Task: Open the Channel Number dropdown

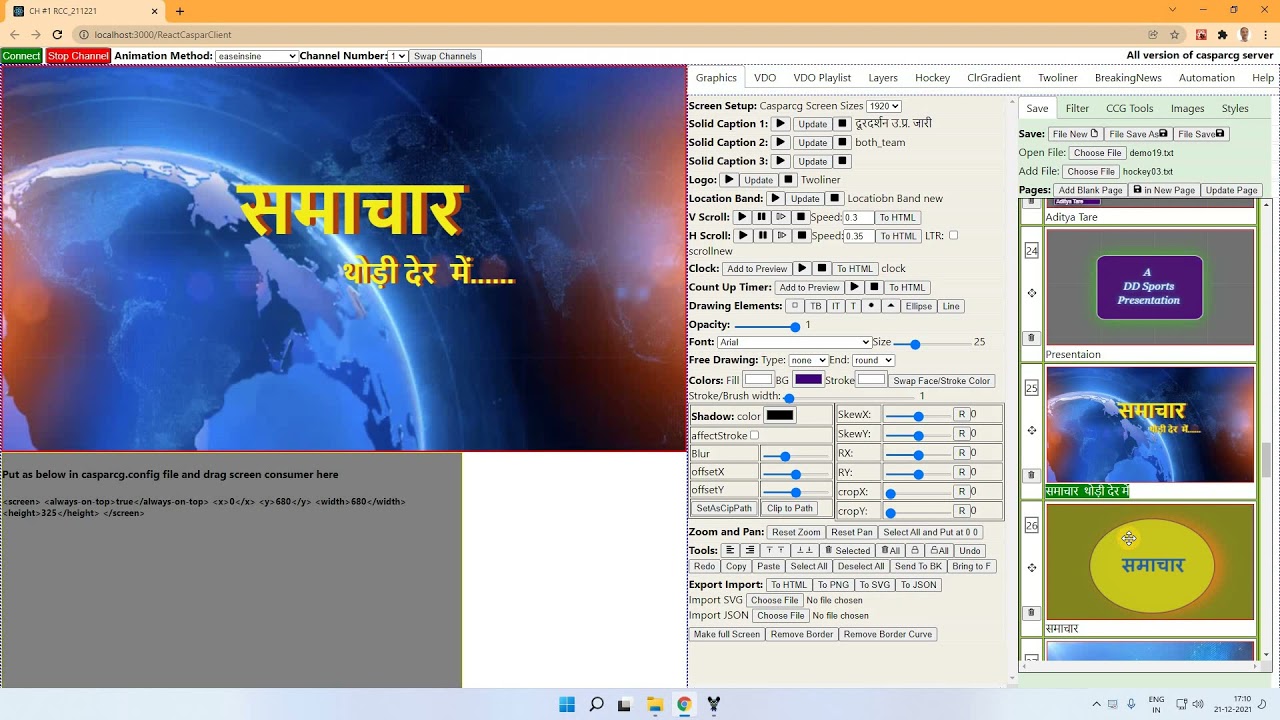Action: 398,56
